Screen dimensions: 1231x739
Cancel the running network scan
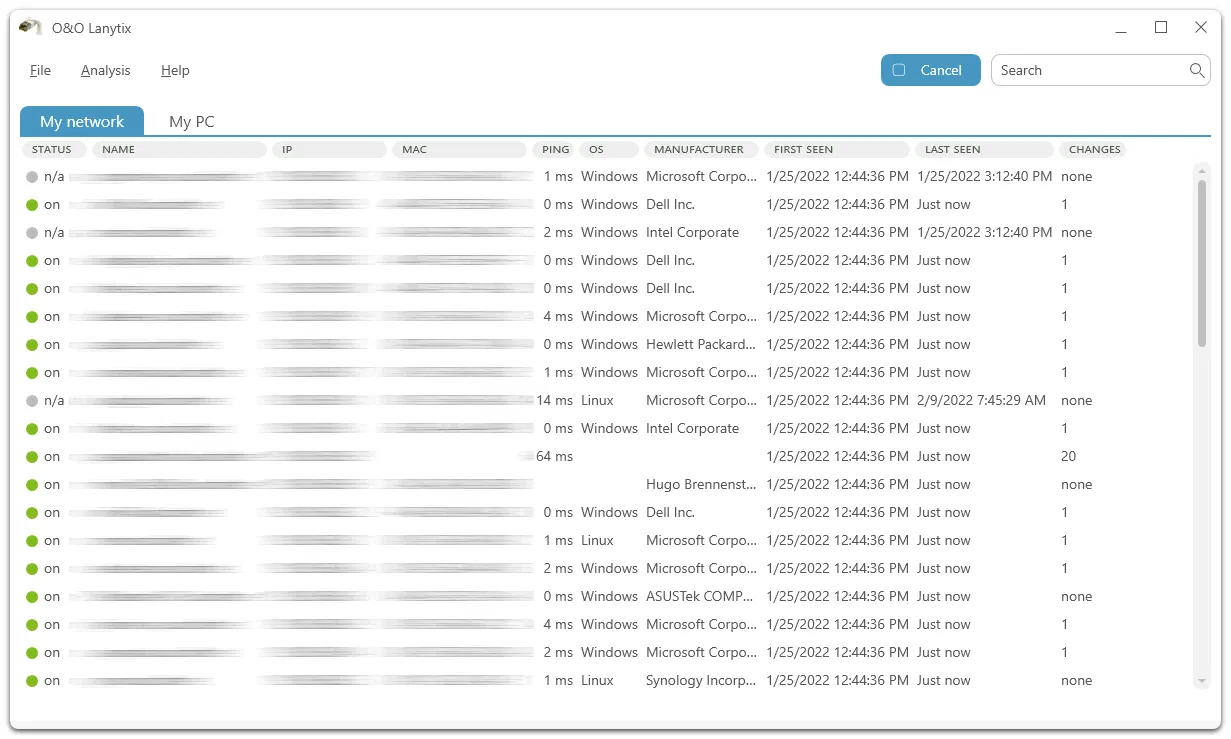930,70
